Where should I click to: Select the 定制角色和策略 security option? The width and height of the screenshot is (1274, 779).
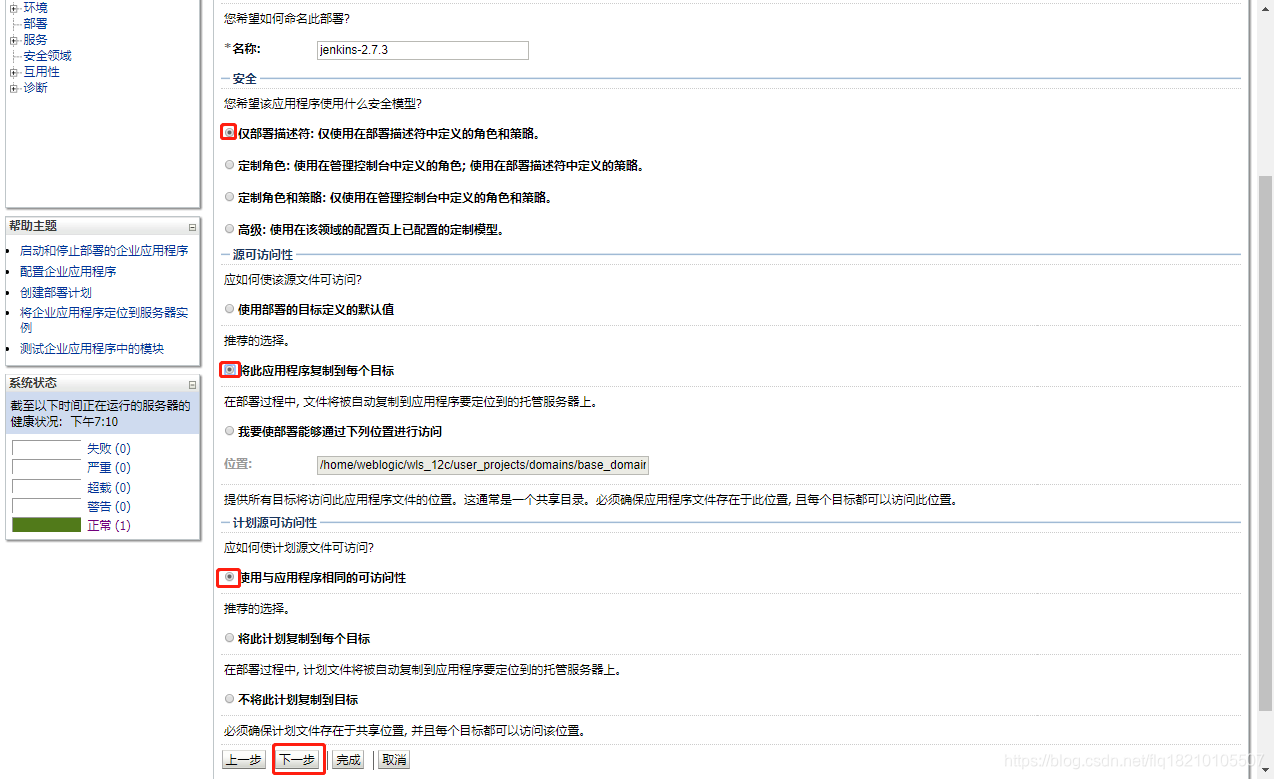[x=229, y=196]
